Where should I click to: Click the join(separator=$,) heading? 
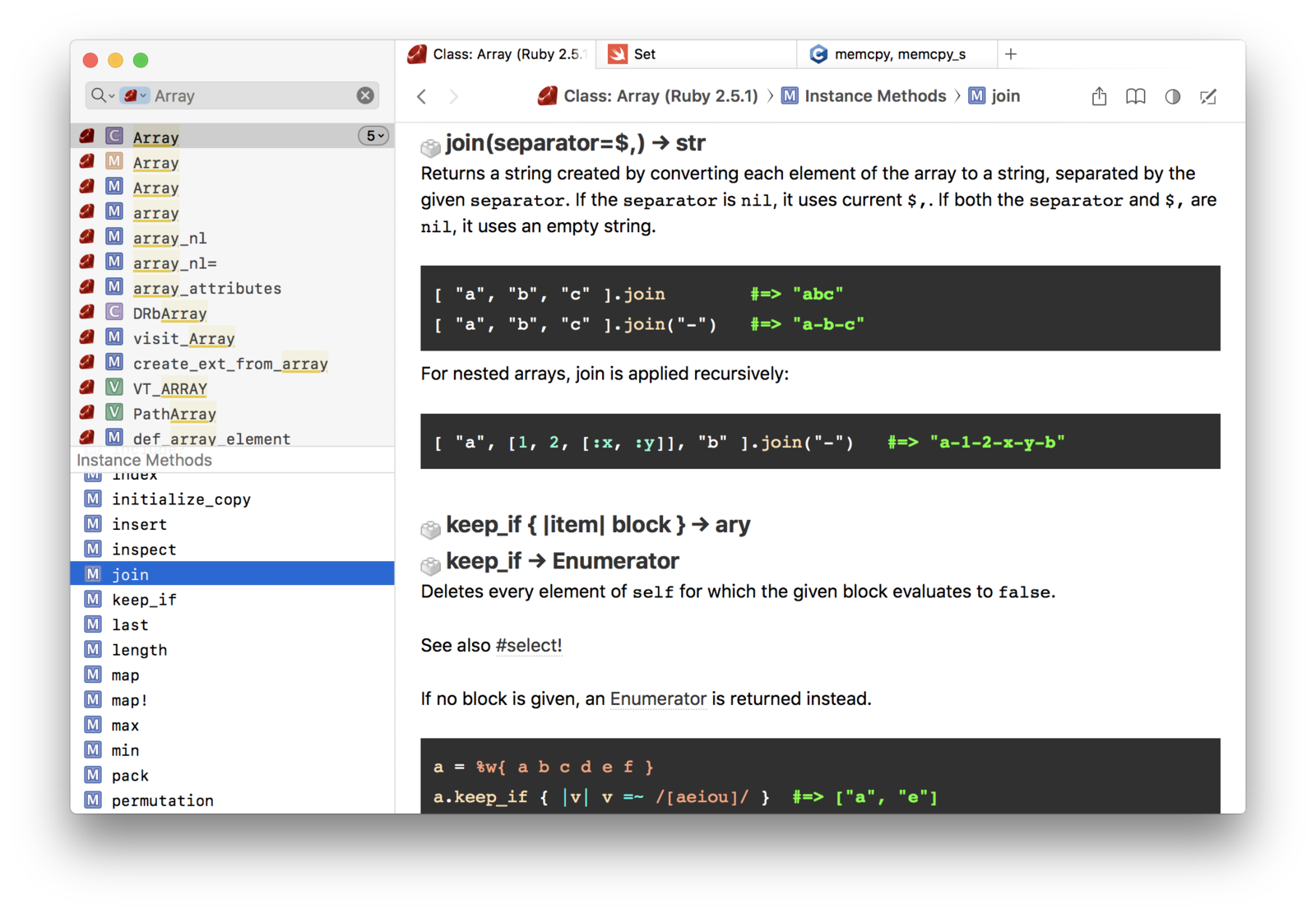click(576, 143)
